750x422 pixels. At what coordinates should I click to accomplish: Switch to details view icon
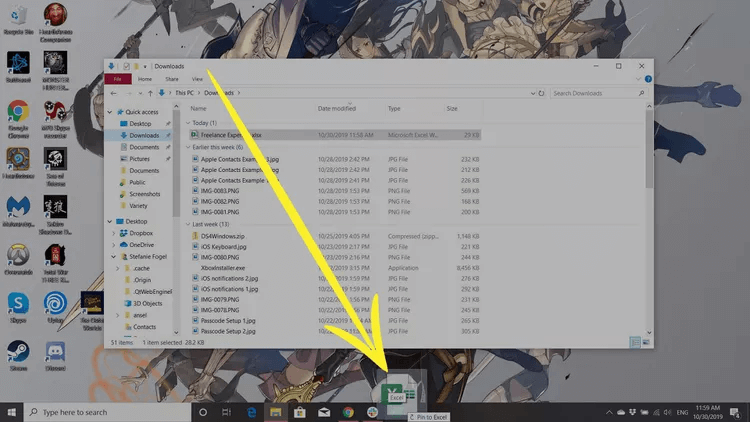[x=635, y=343]
